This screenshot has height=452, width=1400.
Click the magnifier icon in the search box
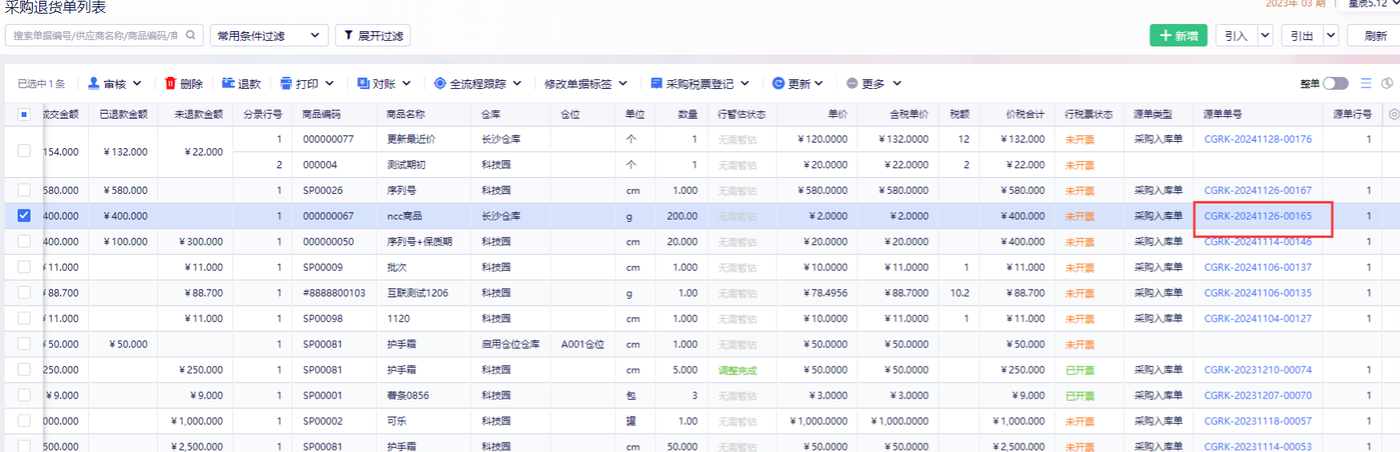190,35
